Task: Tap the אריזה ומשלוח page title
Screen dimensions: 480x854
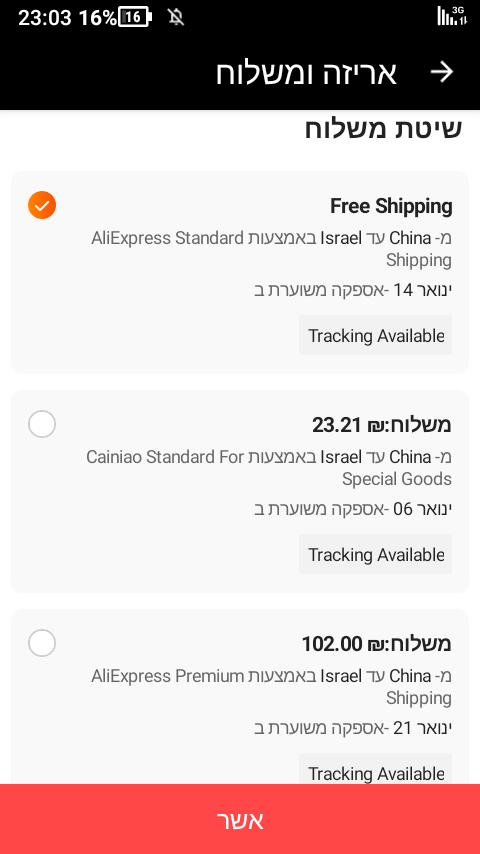Action: 306,73
